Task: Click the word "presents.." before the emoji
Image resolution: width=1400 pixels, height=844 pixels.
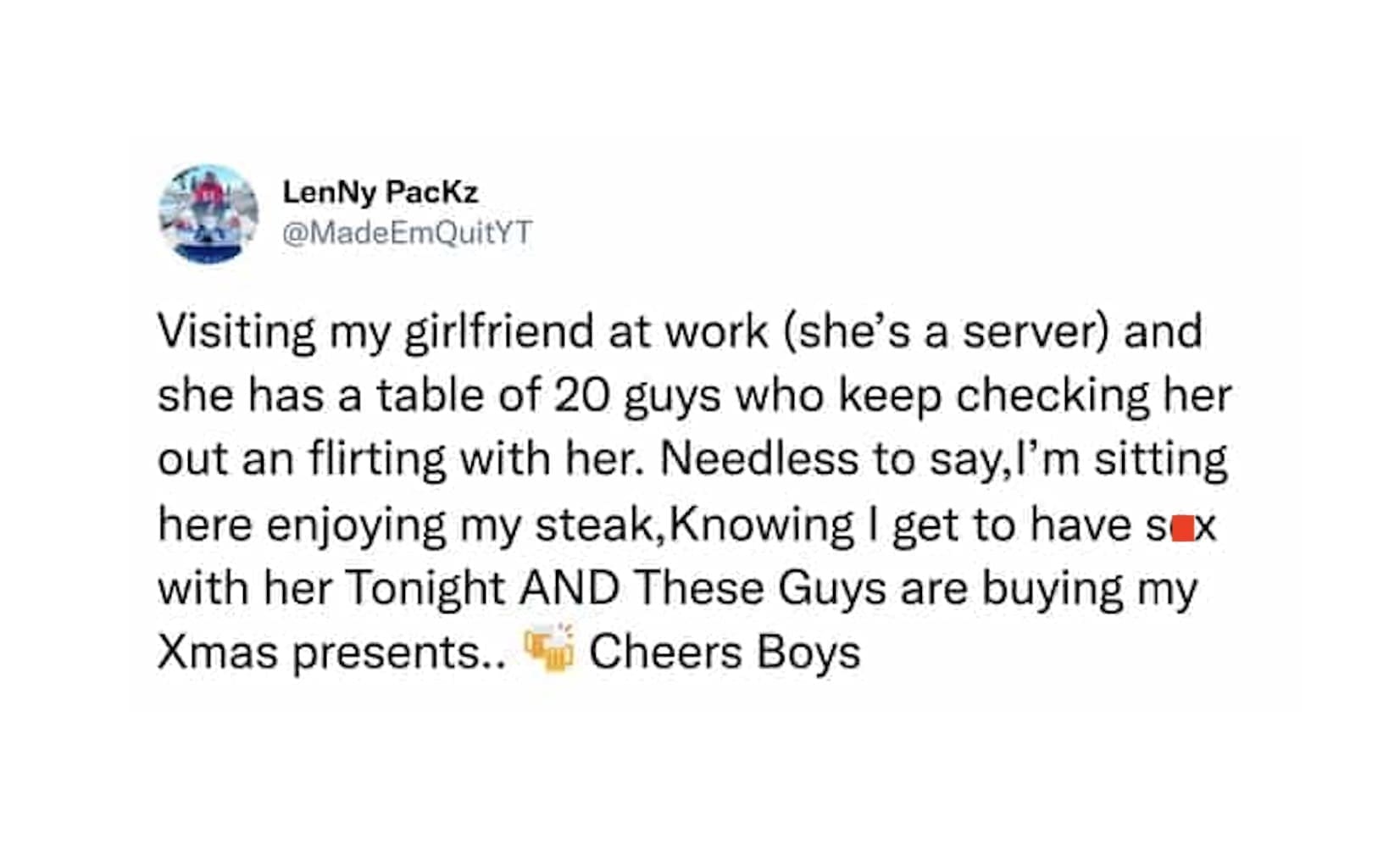Action: 400,653
